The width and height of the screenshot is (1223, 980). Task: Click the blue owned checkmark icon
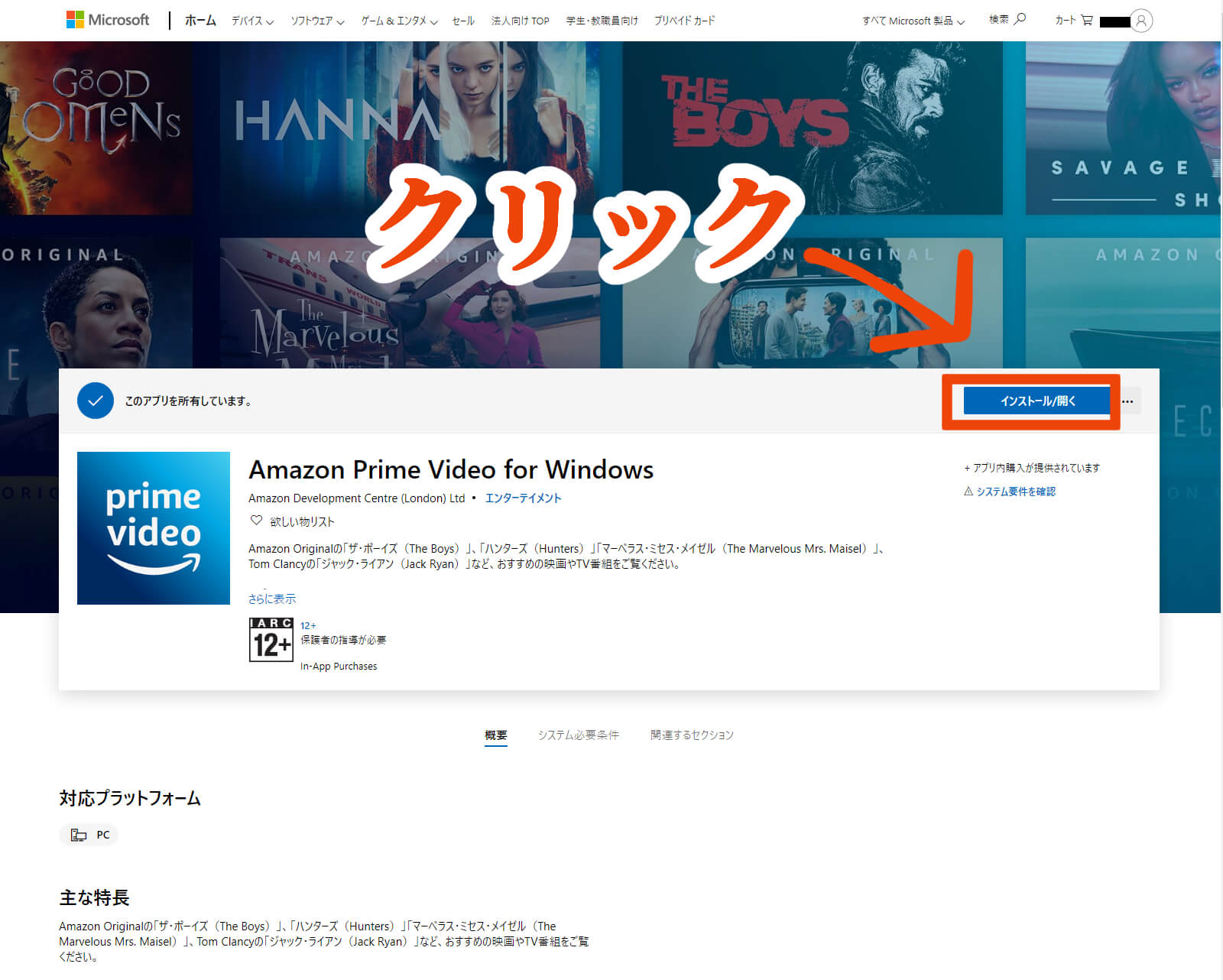tap(96, 401)
